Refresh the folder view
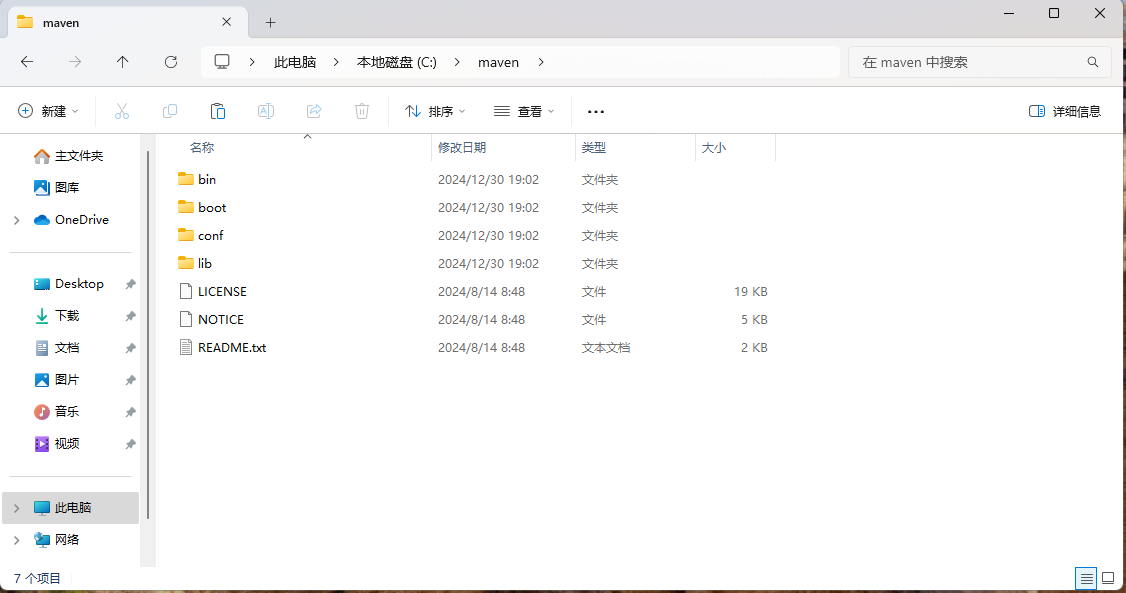The width and height of the screenshot is (1126, 593). tap(170, 62)
